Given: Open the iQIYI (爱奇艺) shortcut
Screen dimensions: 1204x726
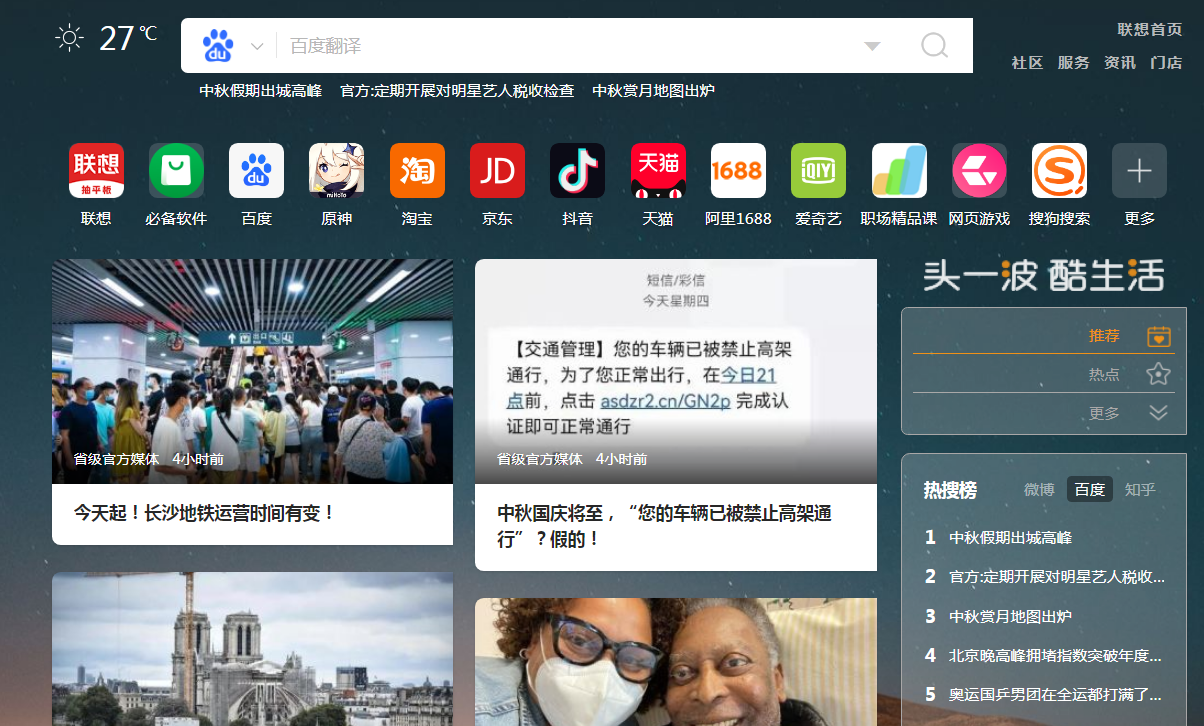Looking at the screenshot, I should (818, 171).
